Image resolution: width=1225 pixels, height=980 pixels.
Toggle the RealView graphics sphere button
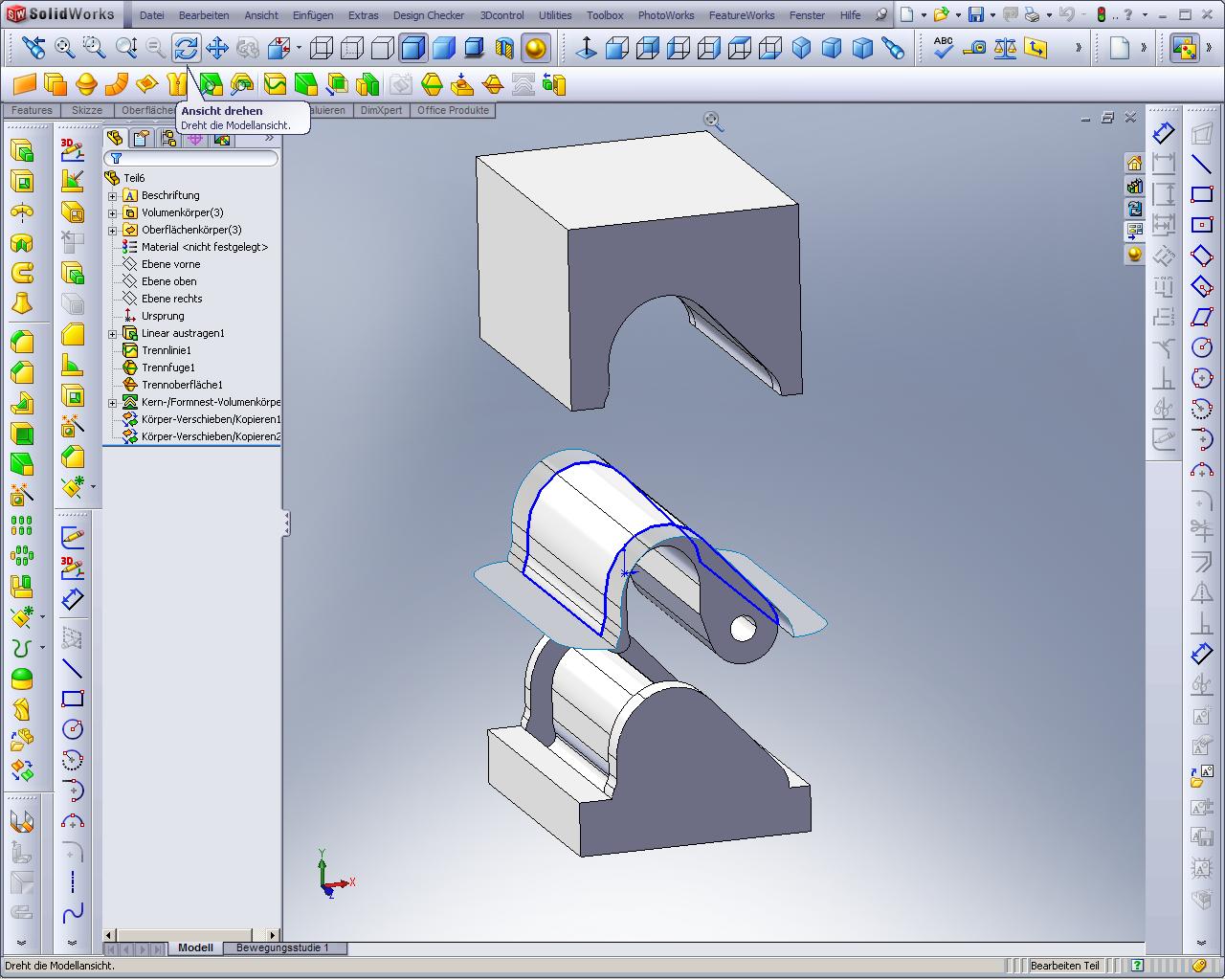pos(536,48)
